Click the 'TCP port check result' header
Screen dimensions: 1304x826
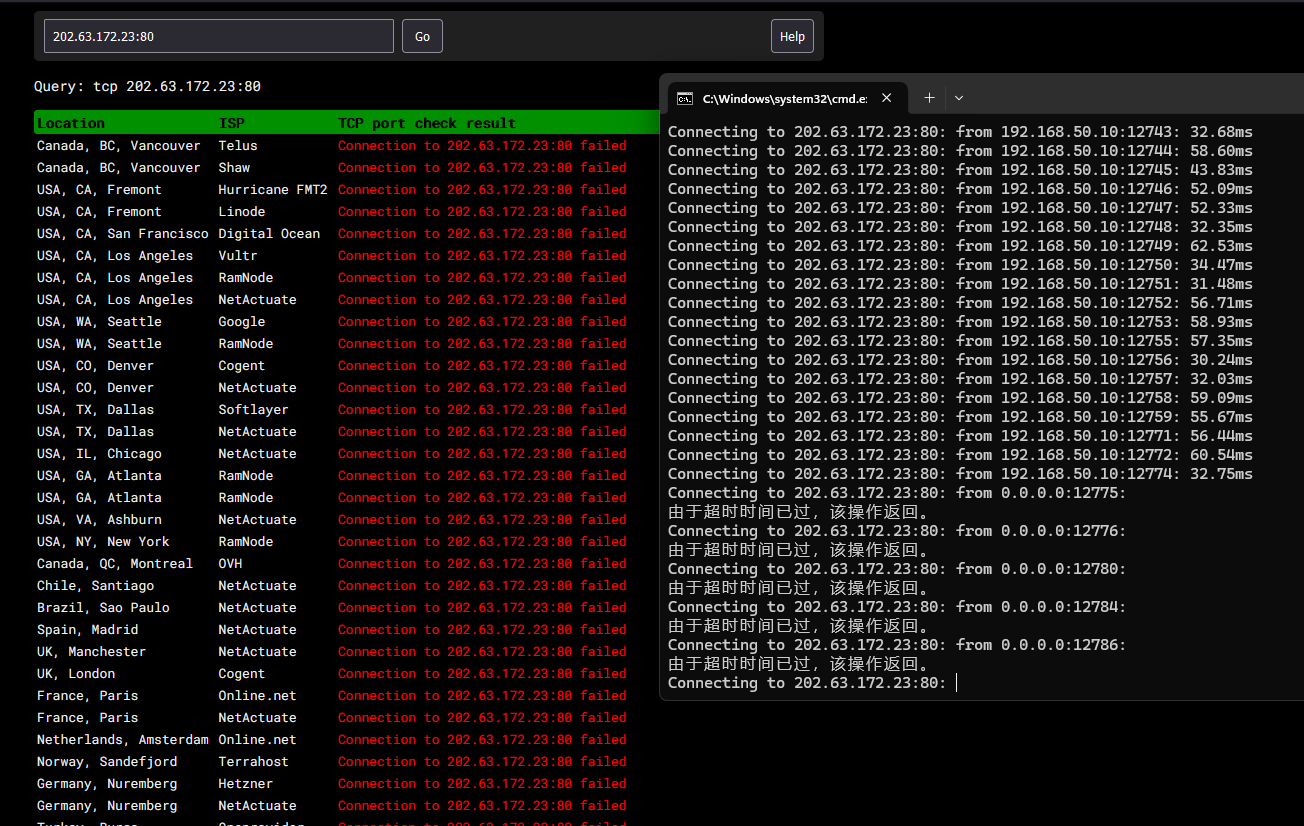[x=427, y=123]
